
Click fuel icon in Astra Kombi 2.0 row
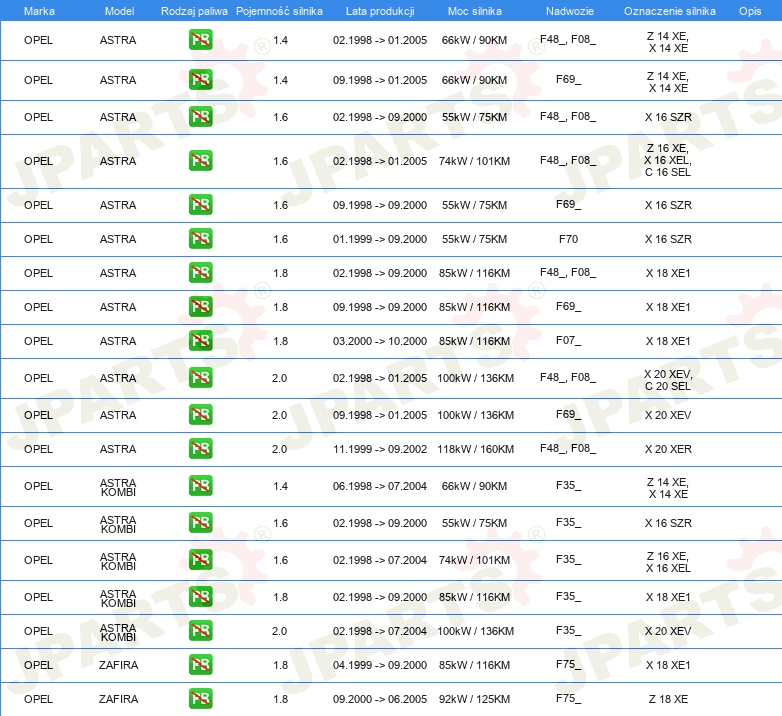[200, 631]
